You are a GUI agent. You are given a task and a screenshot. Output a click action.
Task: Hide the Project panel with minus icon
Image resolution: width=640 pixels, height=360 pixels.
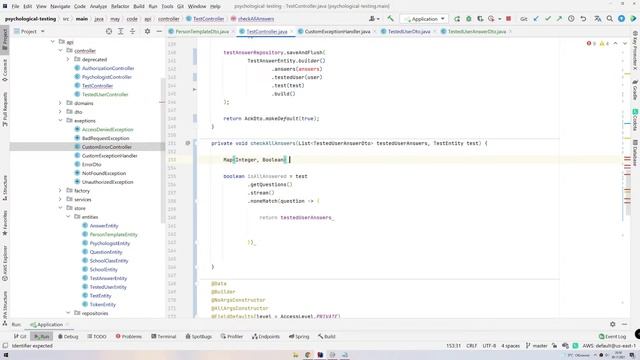(x=159, y=31)
